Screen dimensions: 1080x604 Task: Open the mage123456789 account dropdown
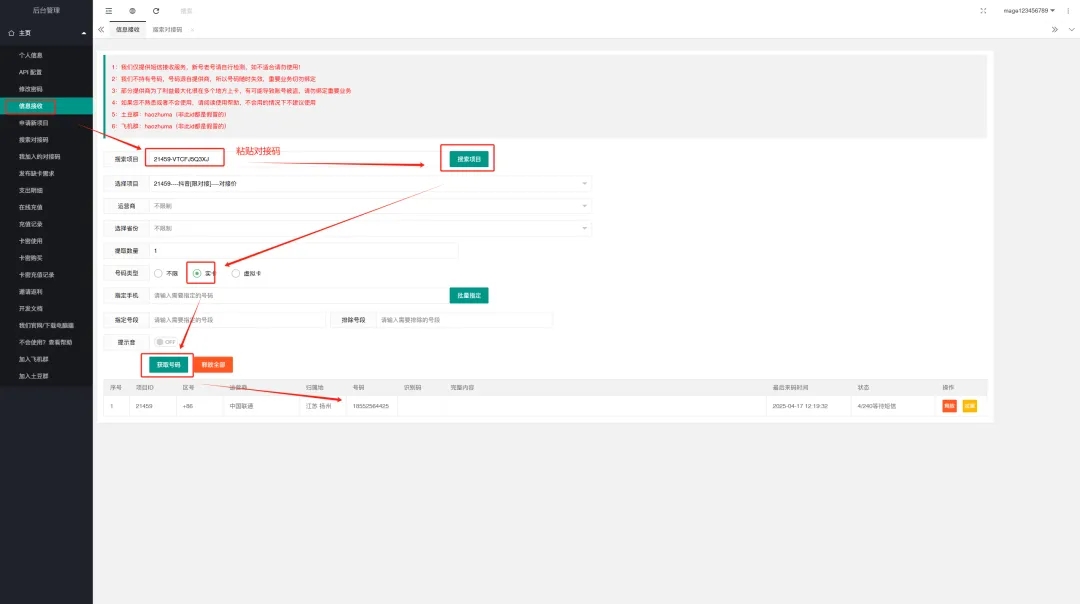coord(1029,10)
